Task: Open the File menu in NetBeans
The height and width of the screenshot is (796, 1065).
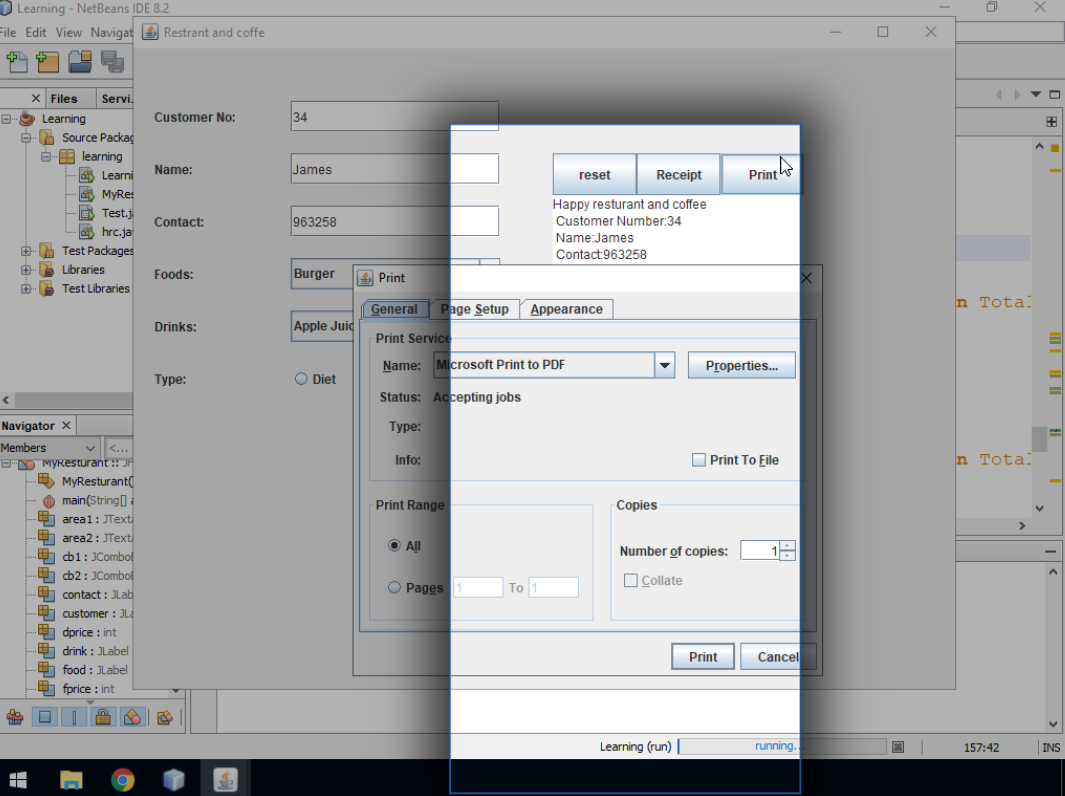Action: [x=7, y=33]
